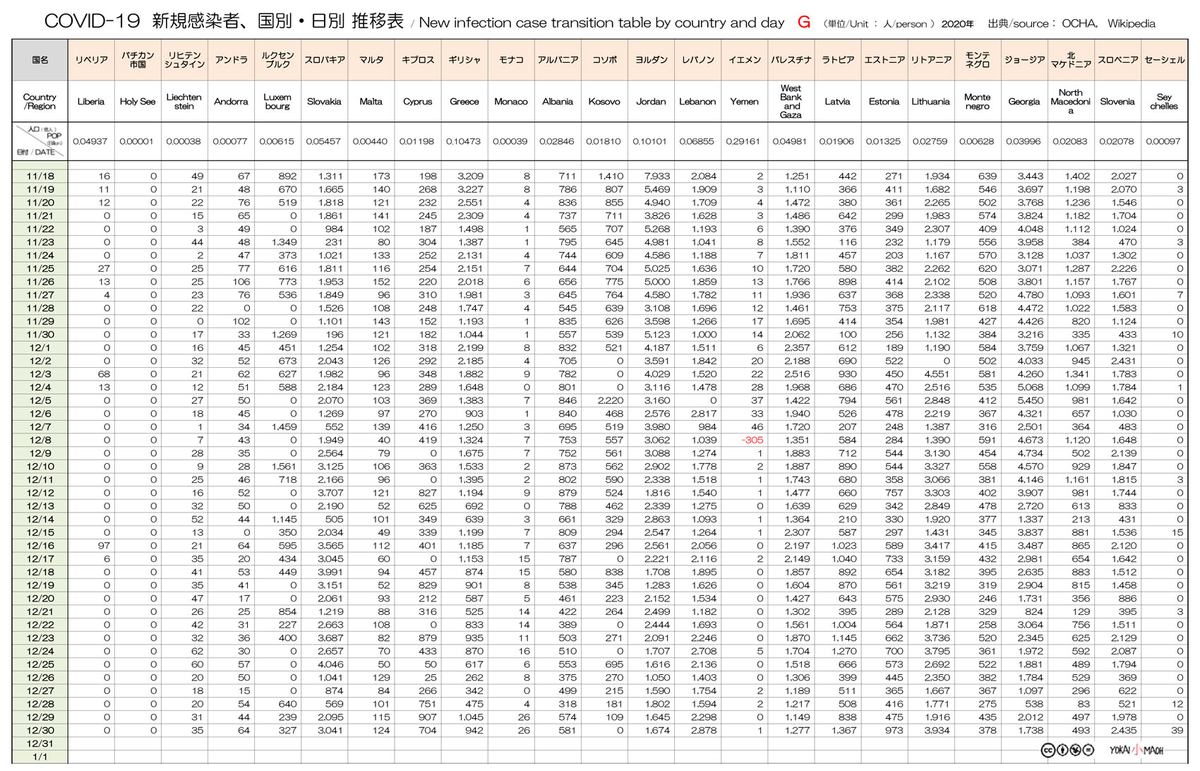
Task: Select the 'ギリシャ' column header
Action: pyautogui.click(x=464, y=60)
